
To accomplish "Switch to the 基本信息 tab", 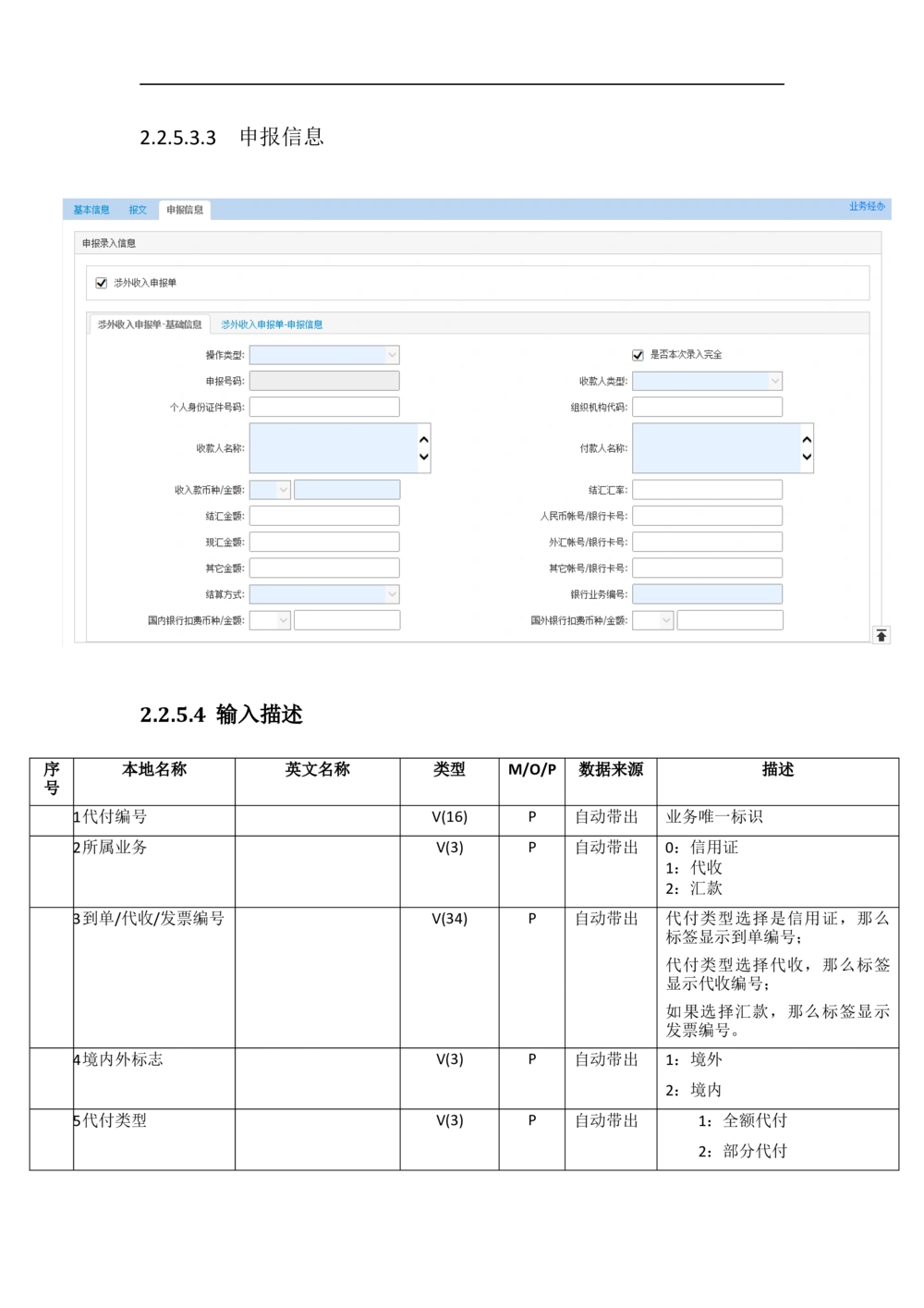I will point(91,210).
